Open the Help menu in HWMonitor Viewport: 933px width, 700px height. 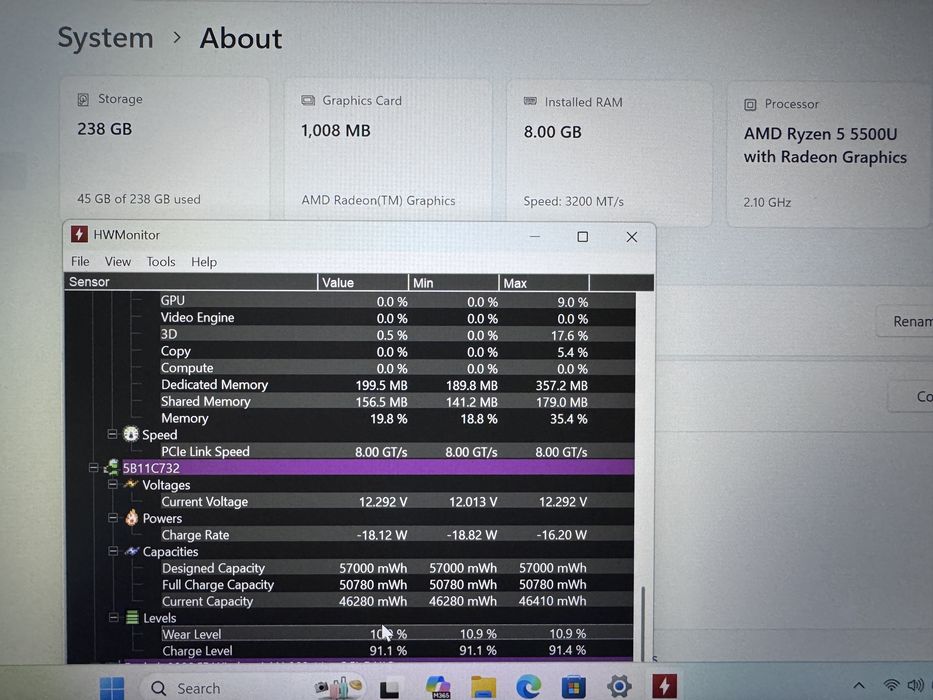[203, 262]
